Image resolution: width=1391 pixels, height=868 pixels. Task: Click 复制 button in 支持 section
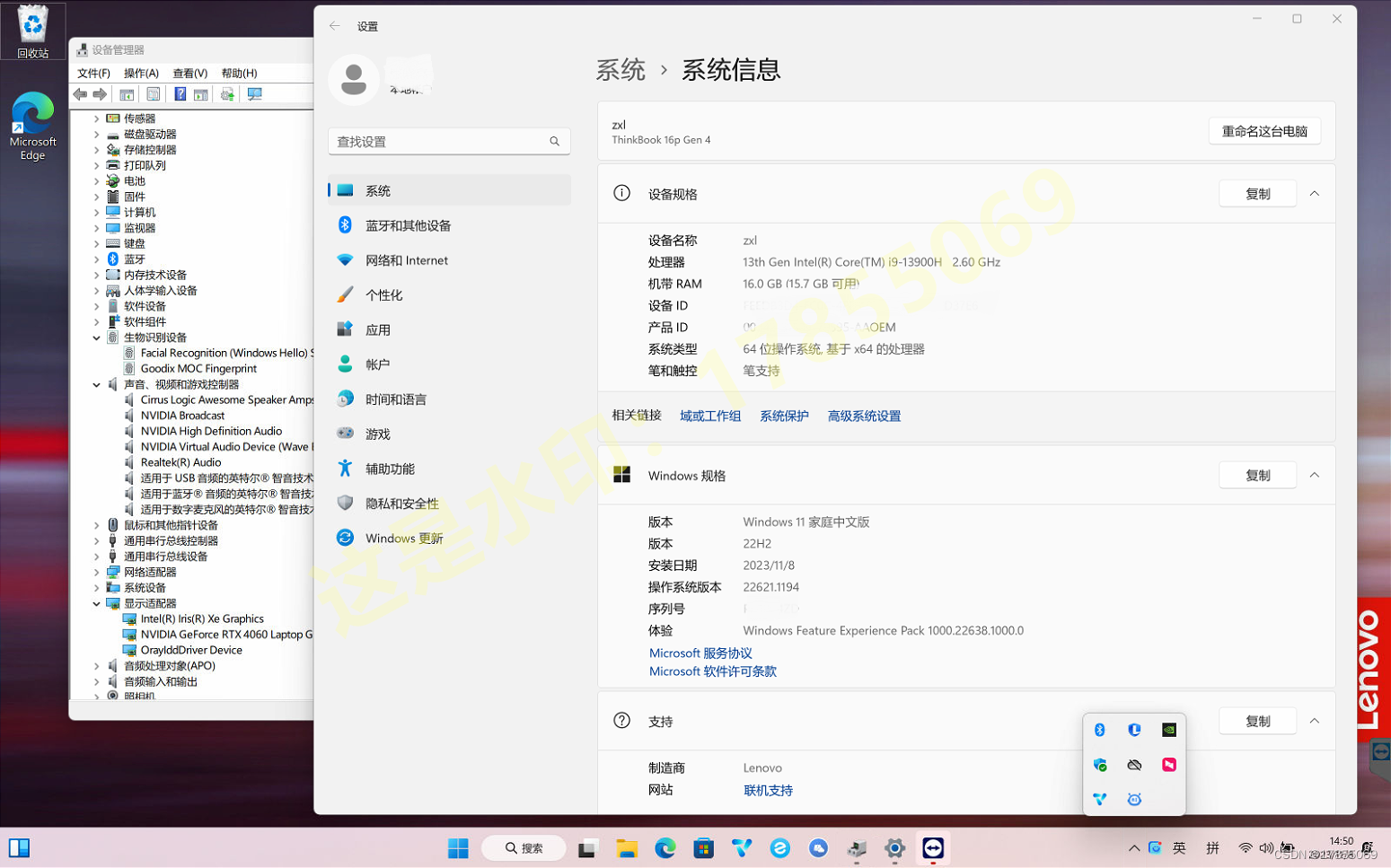point(1257,722)
